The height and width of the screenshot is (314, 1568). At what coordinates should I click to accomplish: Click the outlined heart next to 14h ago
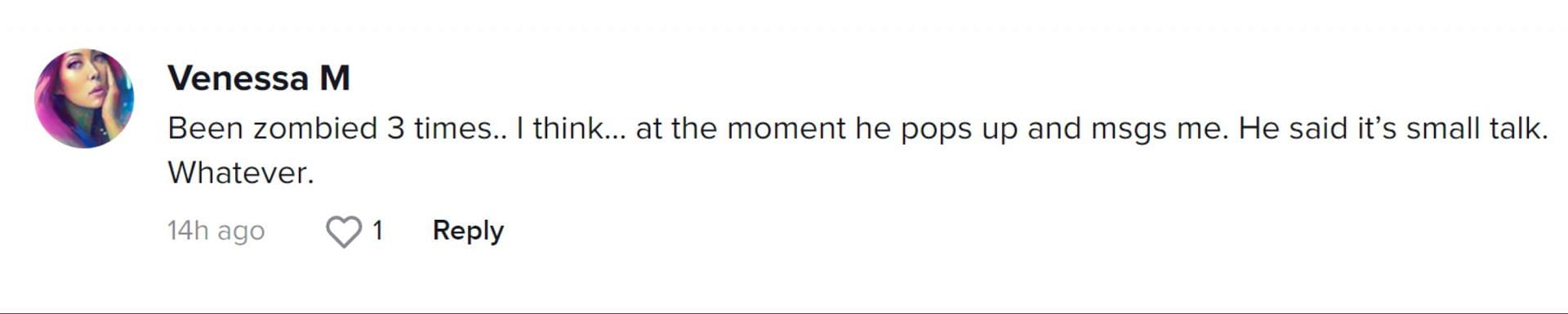tap(344, 231)
